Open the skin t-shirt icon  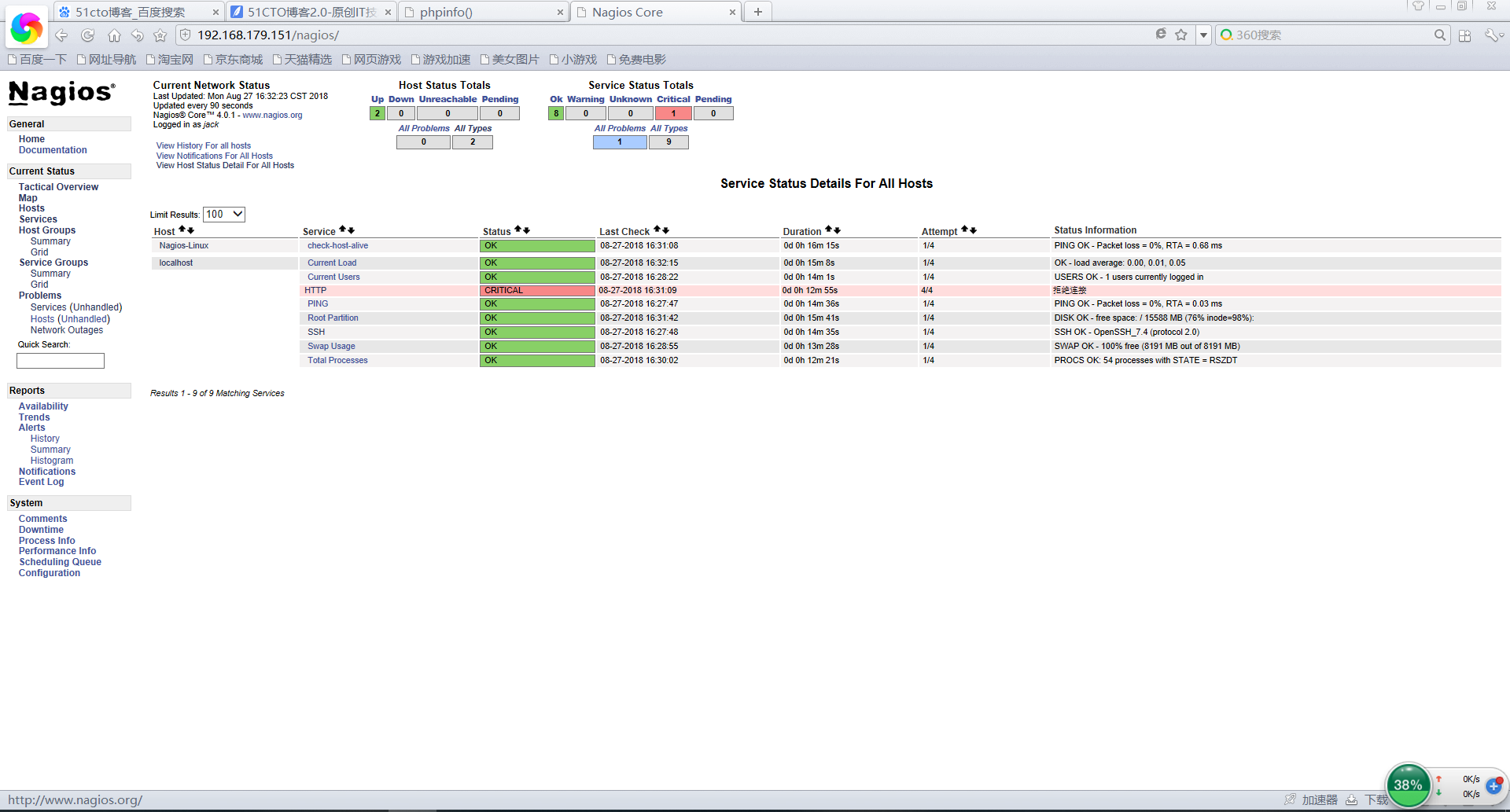tap(1418, 6)
